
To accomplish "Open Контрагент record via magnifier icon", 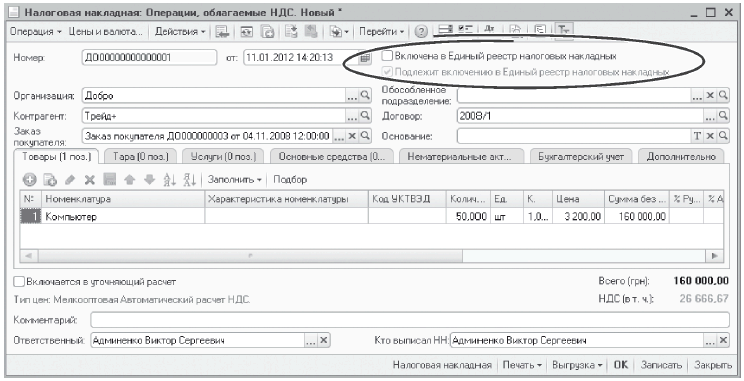I will [x=365, y=115].
